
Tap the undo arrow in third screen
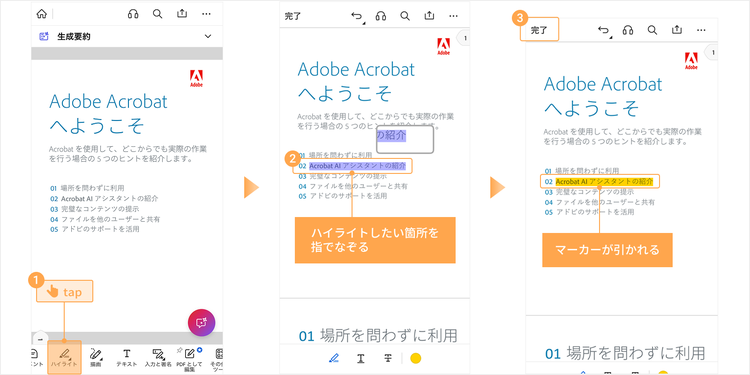pyautogui.click(x=604, y=30)
